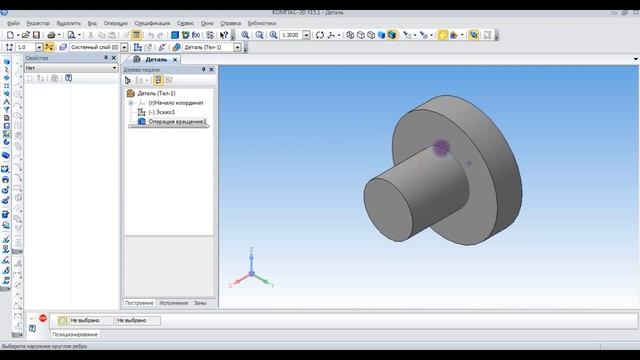Open the document tabs list arrow at far right
The height and width of the screenshot is (360, 640).
coord(636,59)
